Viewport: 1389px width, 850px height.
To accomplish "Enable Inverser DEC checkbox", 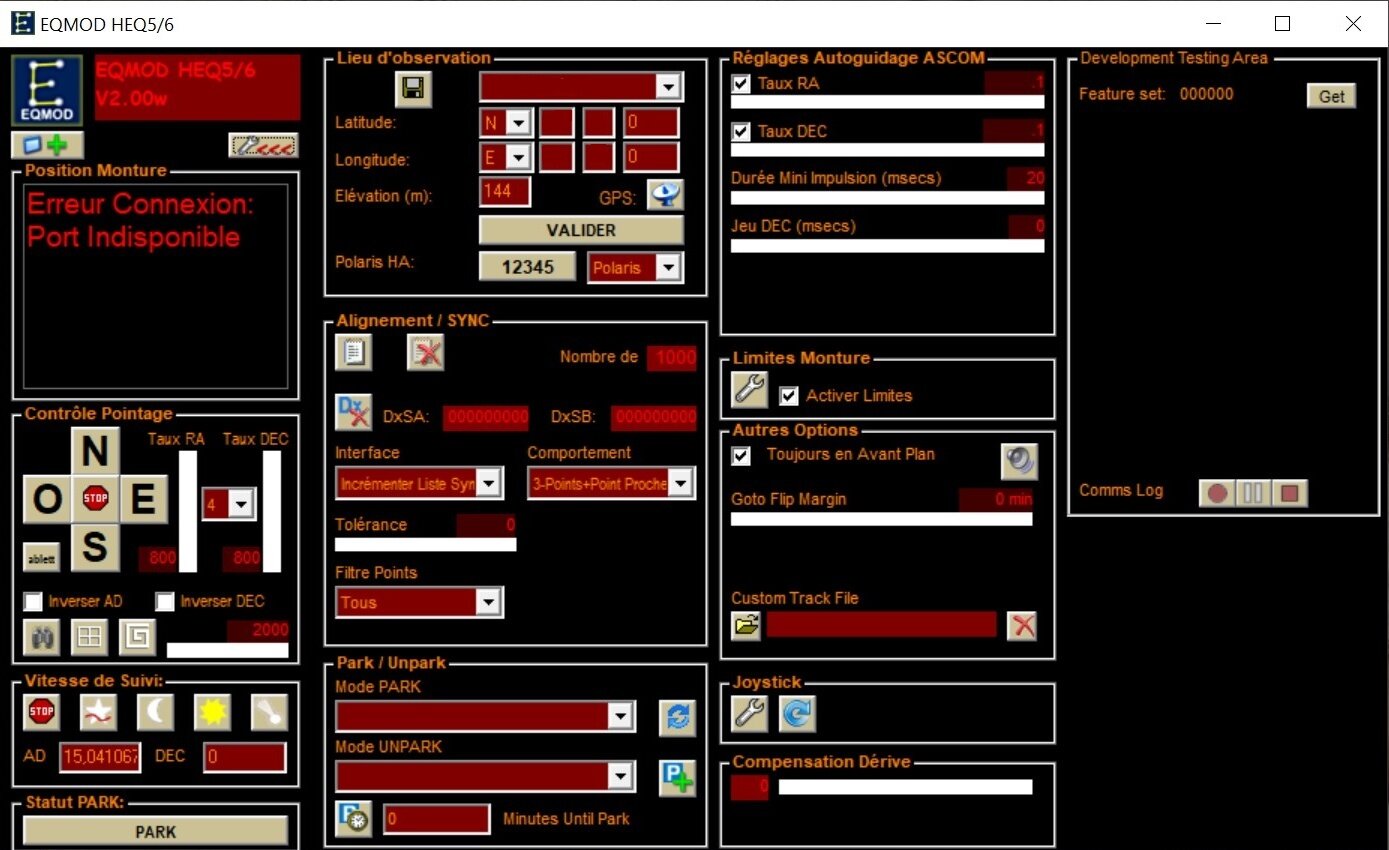I will coord(165,601).
